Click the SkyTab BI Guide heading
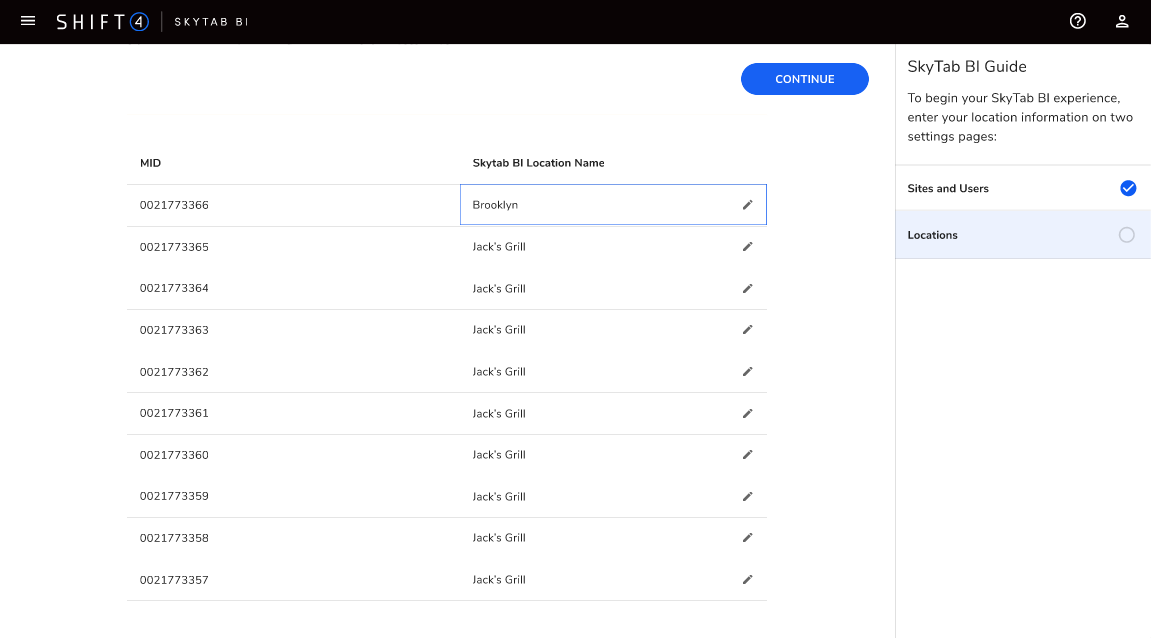Viewport: 1151px width, 638px height. (967, 66)
